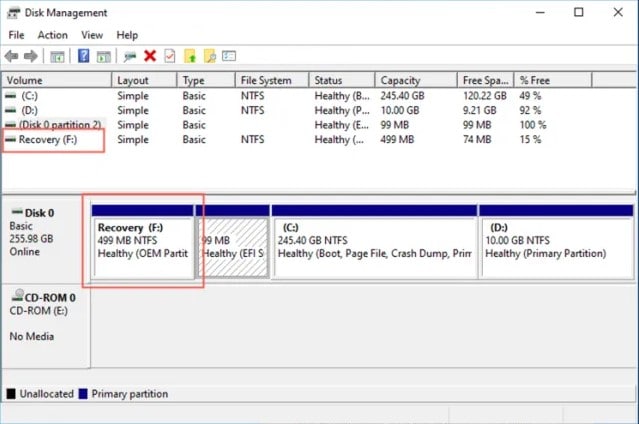Open the Action menu

coord(52,35)
